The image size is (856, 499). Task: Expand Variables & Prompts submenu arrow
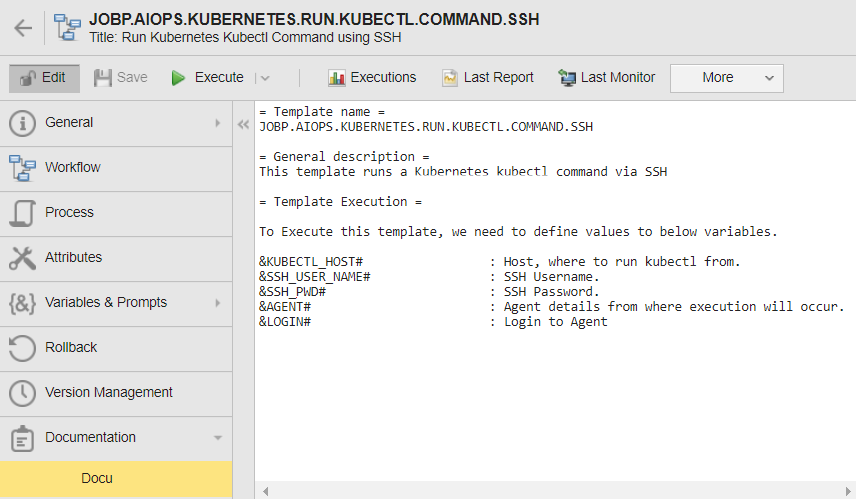point(217,303)
